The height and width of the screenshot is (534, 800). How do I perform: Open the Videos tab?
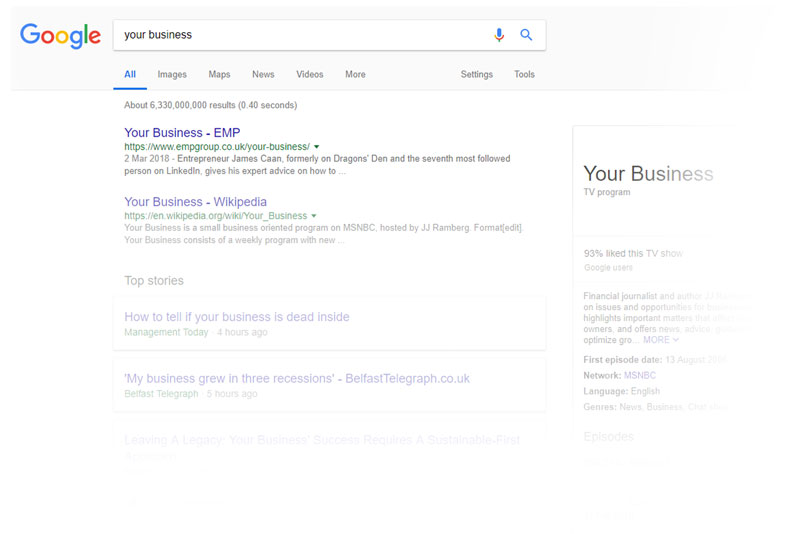[310, 74]
